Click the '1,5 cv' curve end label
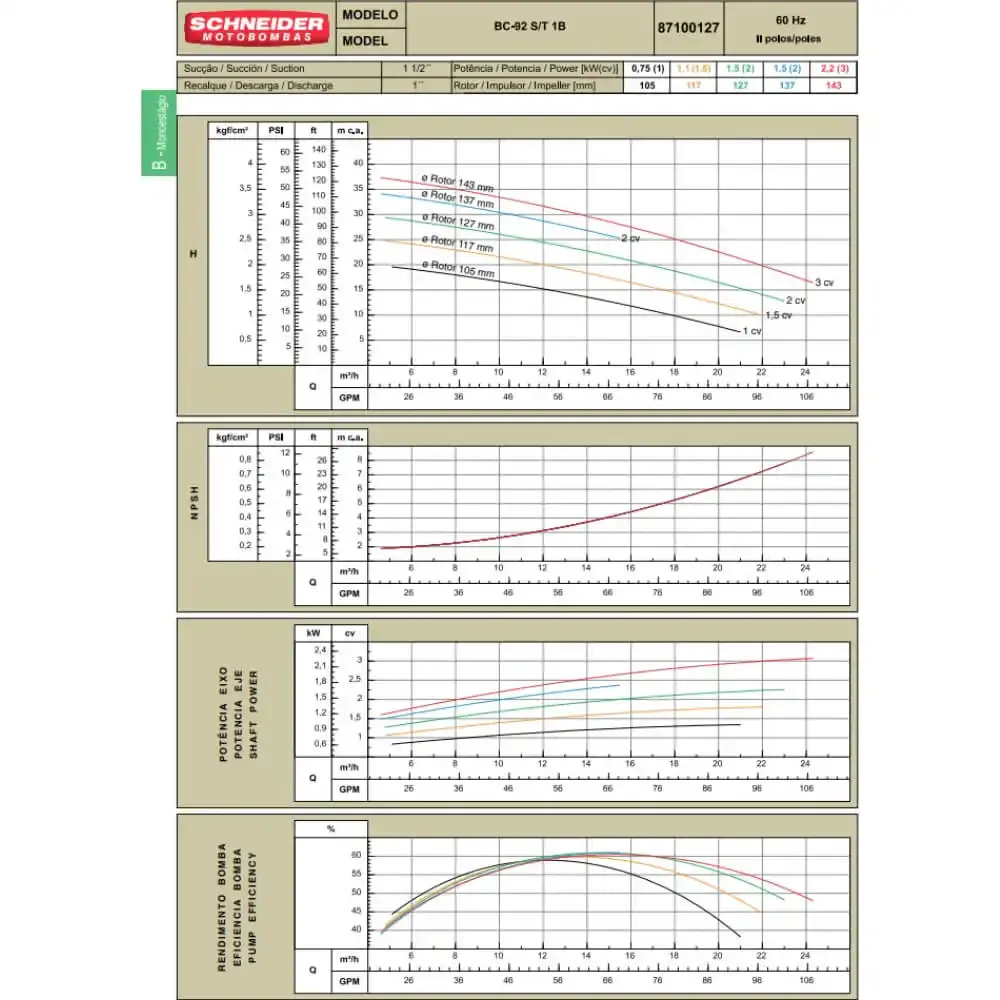This screenshot has height=1000, width=1000. click(779, 315)
